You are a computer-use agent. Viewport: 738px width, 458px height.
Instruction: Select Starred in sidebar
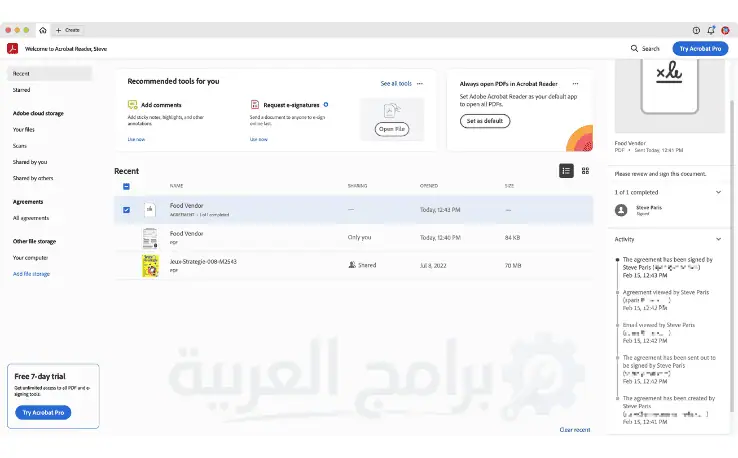pyautogui.click(x=22, y=90)
